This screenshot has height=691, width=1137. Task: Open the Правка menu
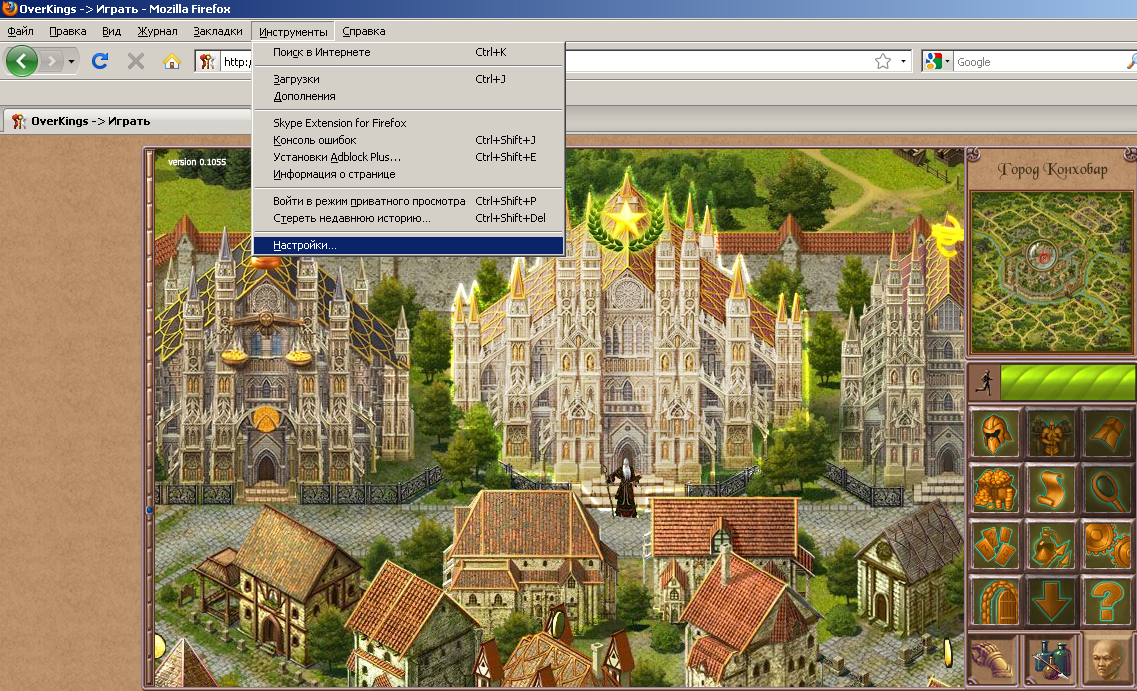click(67, 31)
